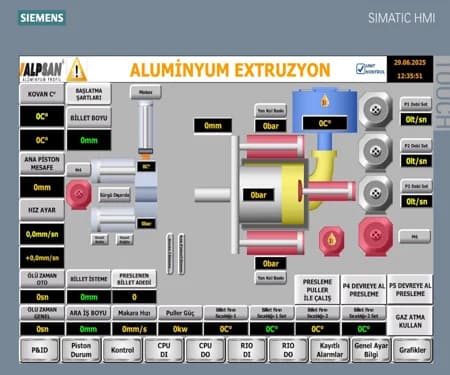Click the SIEMENS logo badge
The width and height of the screenshot is (450, 375).
[x=41, y=17]
